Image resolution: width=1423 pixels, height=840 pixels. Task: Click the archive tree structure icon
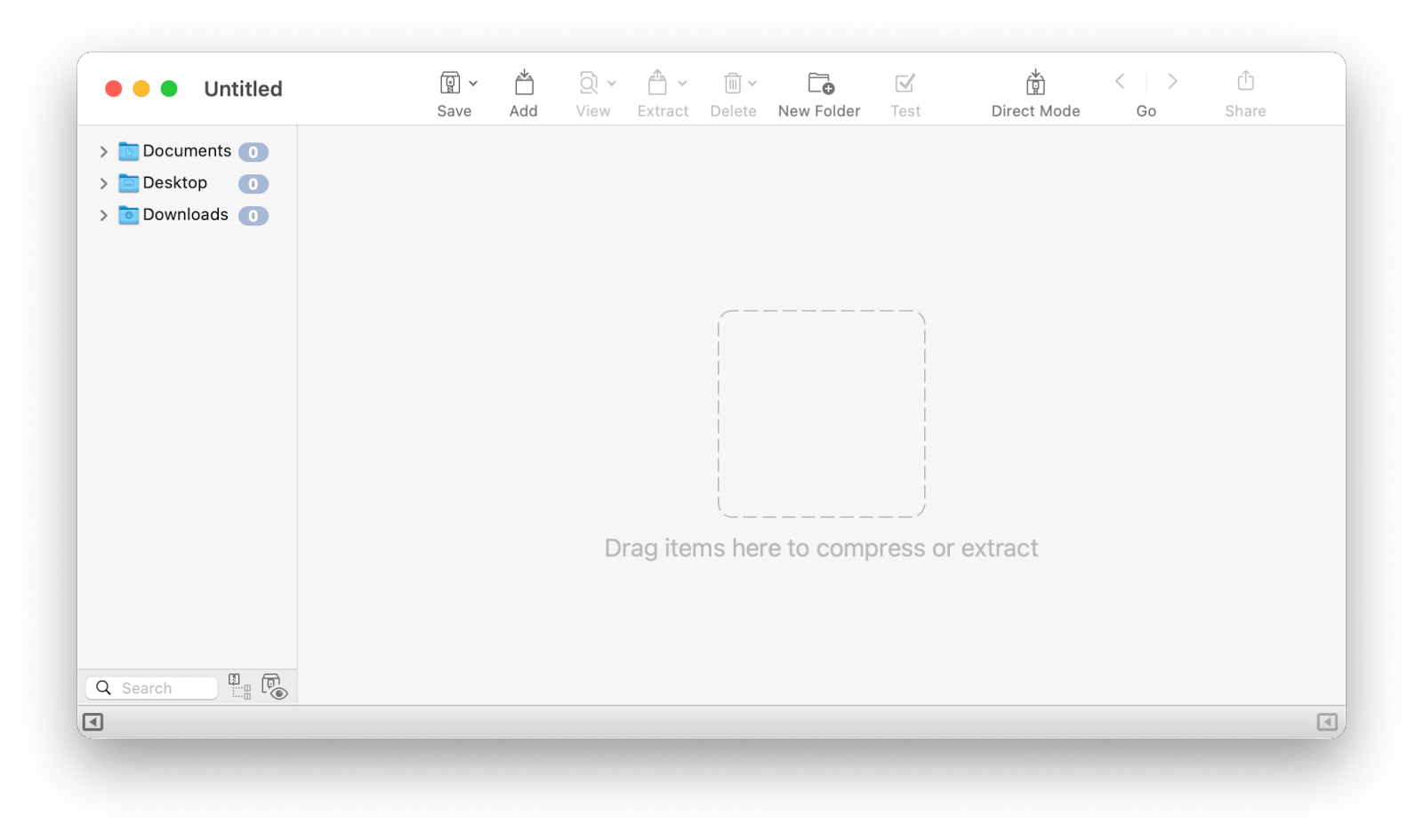pyautogui.click(x=239, y=686)
